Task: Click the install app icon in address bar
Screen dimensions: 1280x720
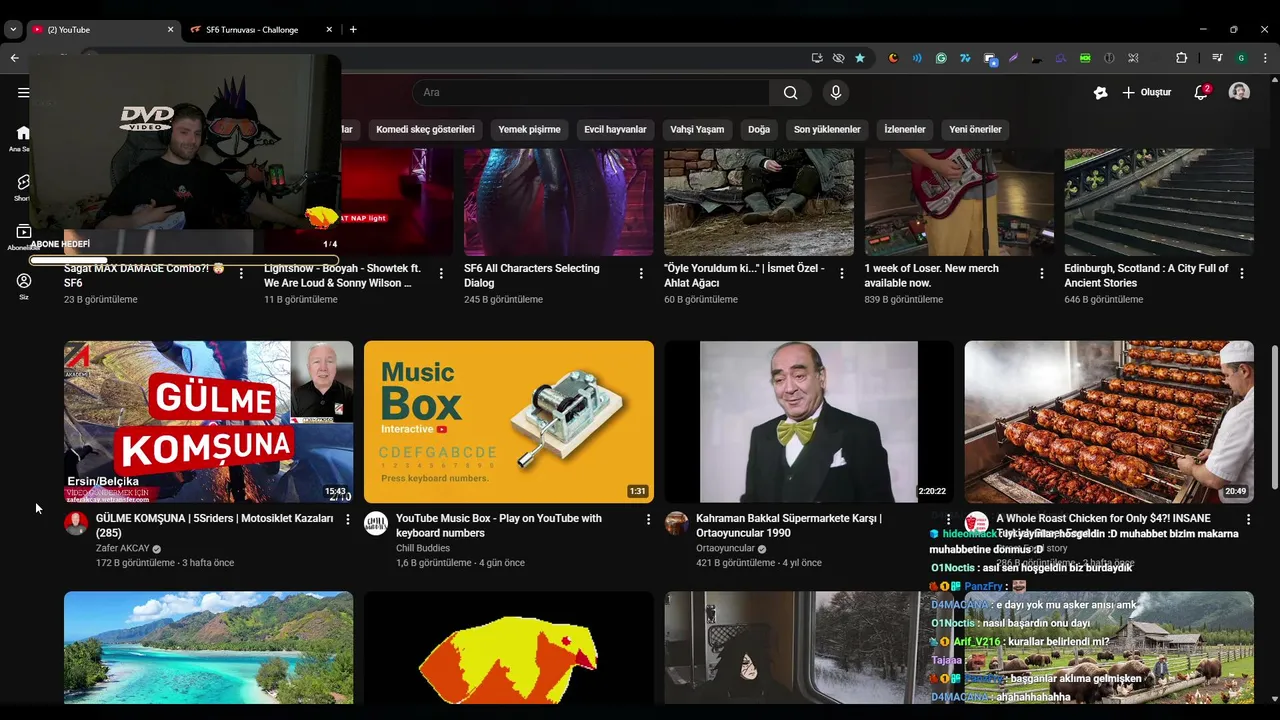Action: 817,58
